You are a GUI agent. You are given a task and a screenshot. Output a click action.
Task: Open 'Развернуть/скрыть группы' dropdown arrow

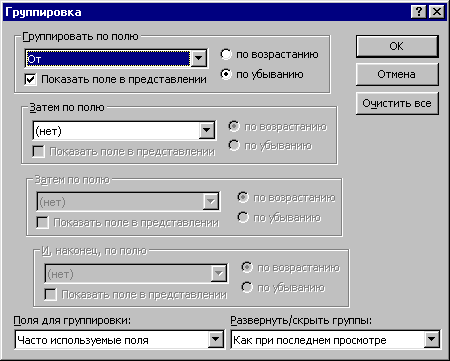click(x=432, y=340)
